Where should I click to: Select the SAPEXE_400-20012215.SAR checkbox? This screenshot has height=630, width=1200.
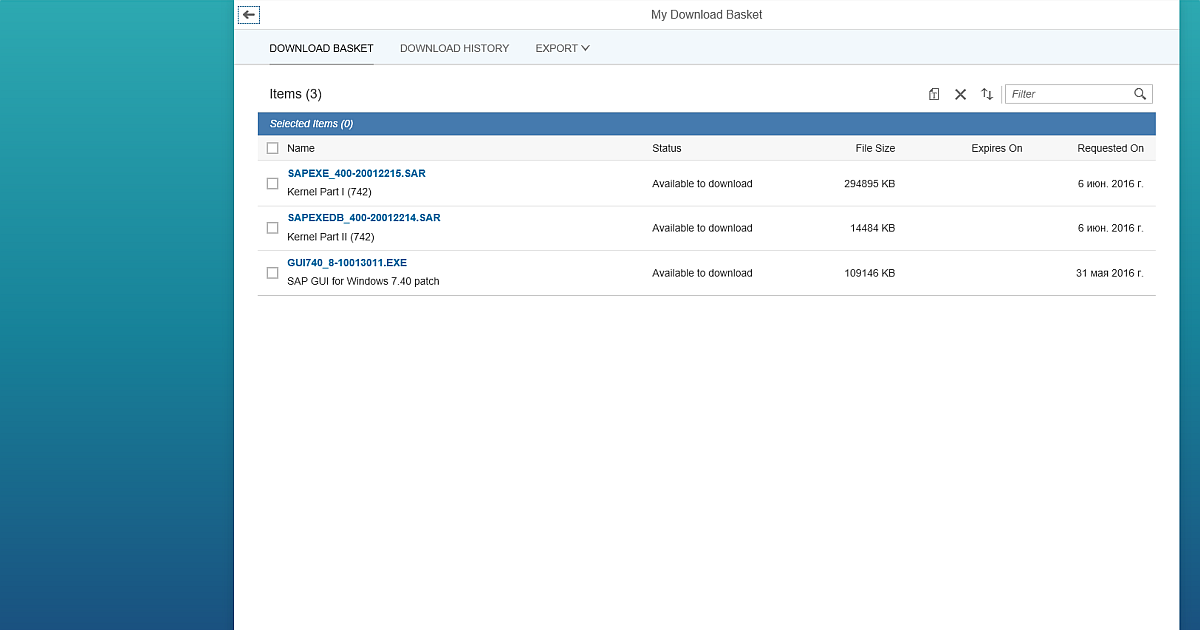tap(272, 183)
